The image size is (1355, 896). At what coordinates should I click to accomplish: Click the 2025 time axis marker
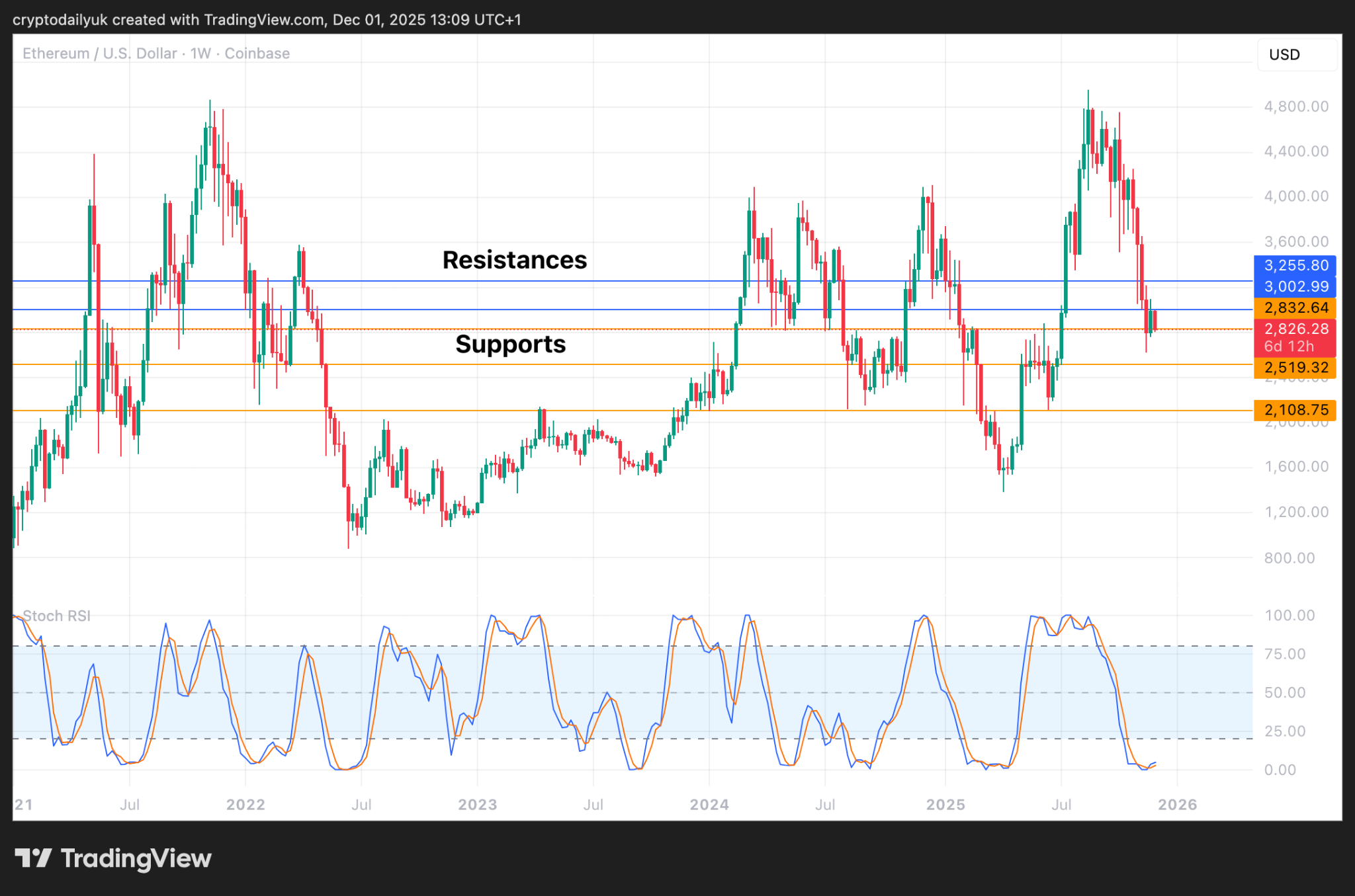(x=945, y=805)
